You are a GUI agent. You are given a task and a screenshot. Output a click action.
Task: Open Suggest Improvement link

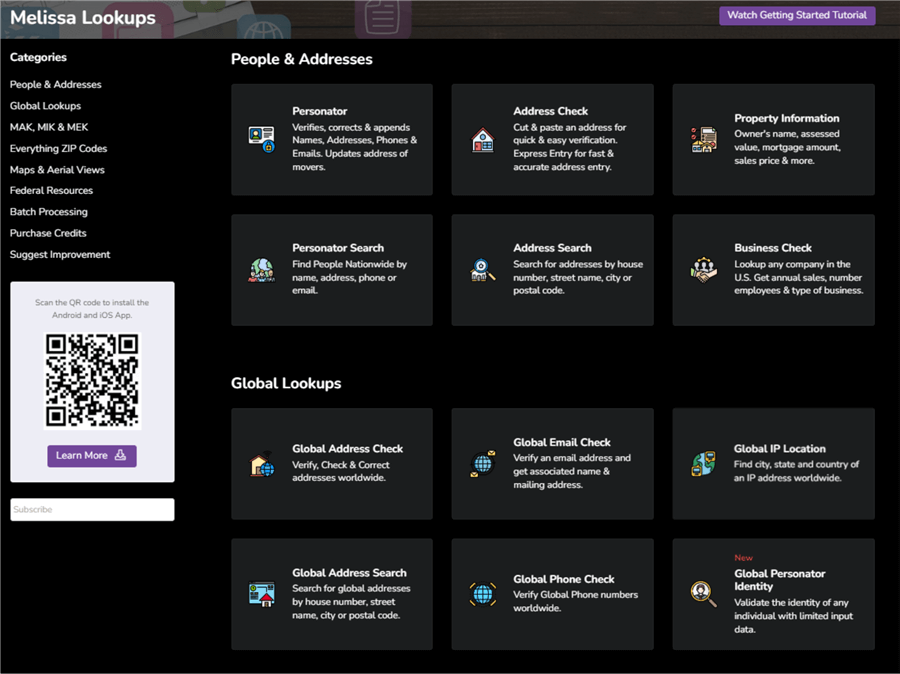tap(60, 254)
